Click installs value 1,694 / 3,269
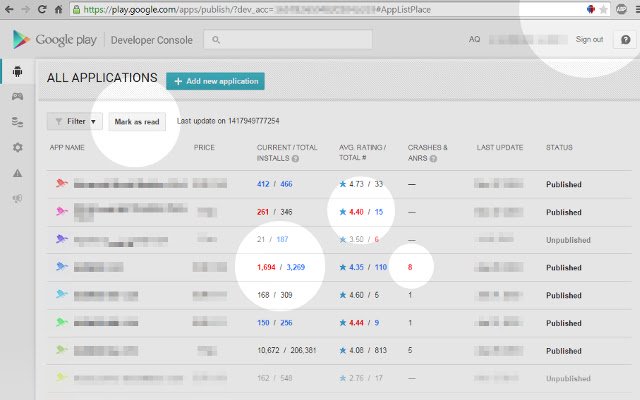This screenshot has width=640, height=400. pyautogui.click(x=281, y=267)
